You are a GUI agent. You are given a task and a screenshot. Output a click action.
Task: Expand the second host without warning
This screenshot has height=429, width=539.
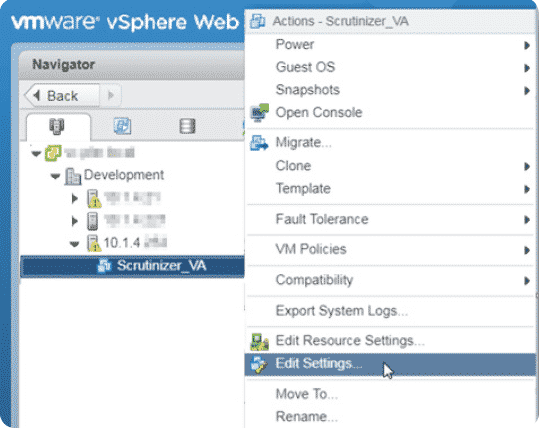74,221
